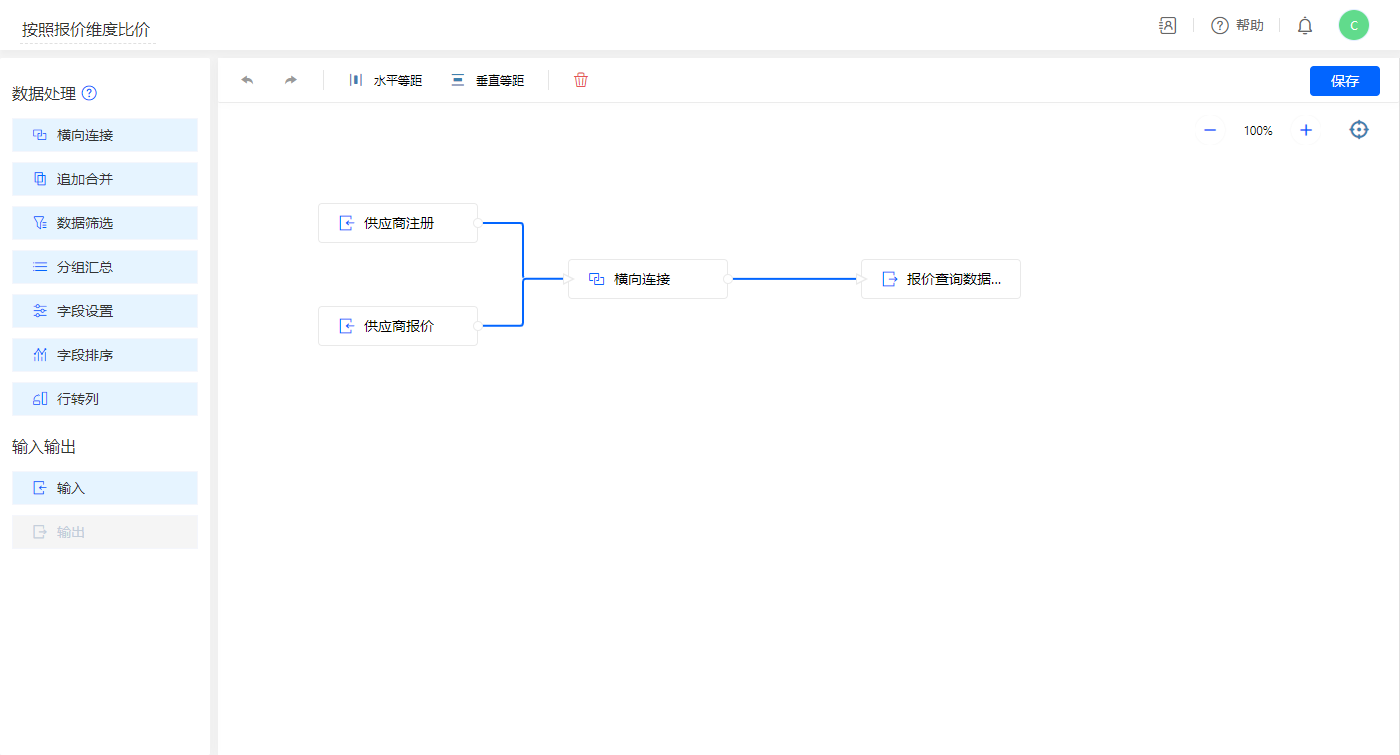Viewport: 1400px width, 755px height.
Task: Click the help question mark next to 数据处理
Action: click(x=89, y=93)
